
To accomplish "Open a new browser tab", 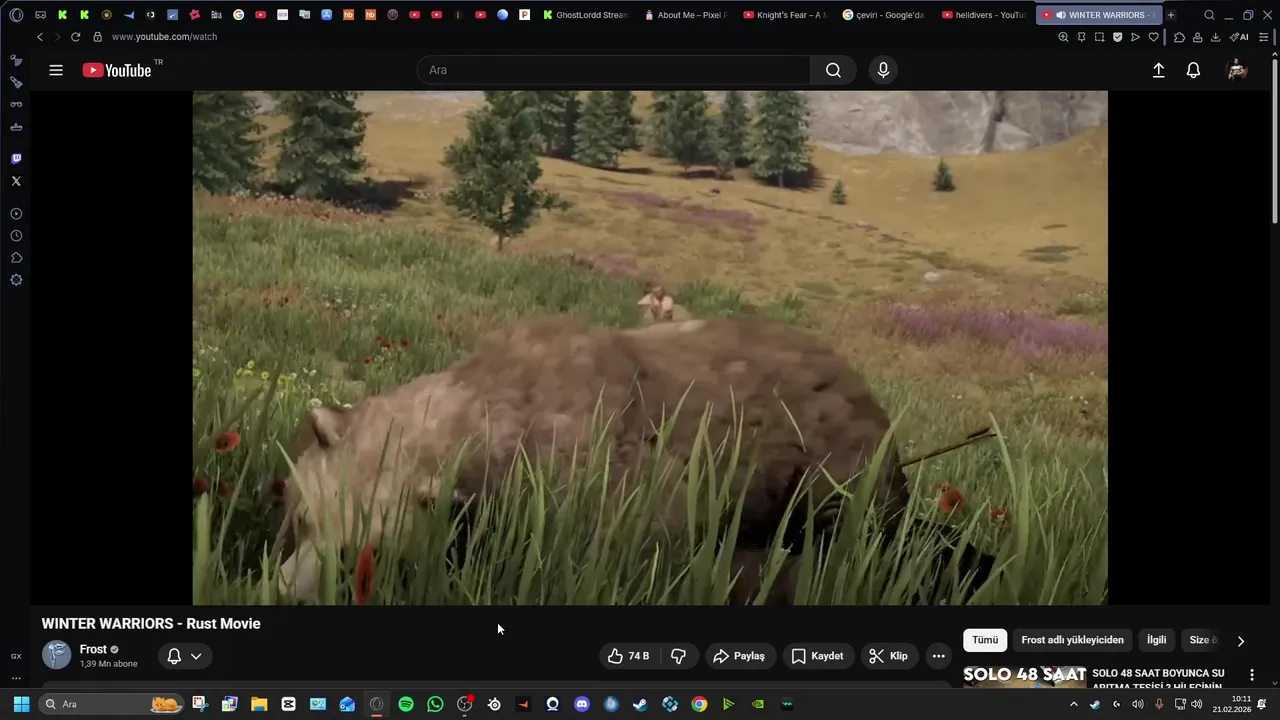I will point(1171,15).
